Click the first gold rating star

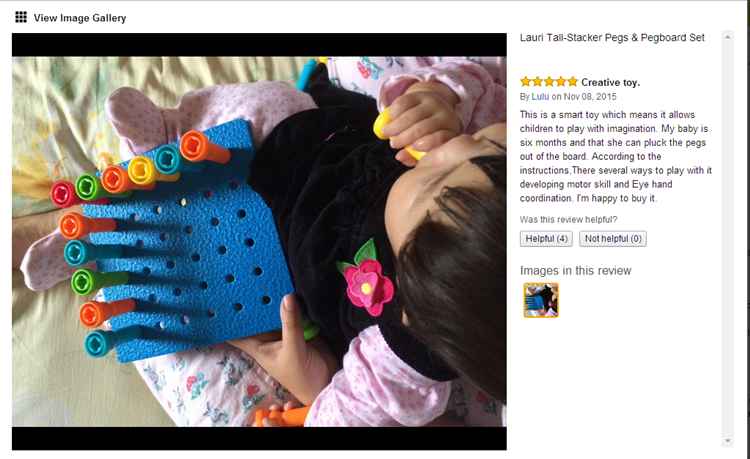pyautogui.click(x=526, y=82)
